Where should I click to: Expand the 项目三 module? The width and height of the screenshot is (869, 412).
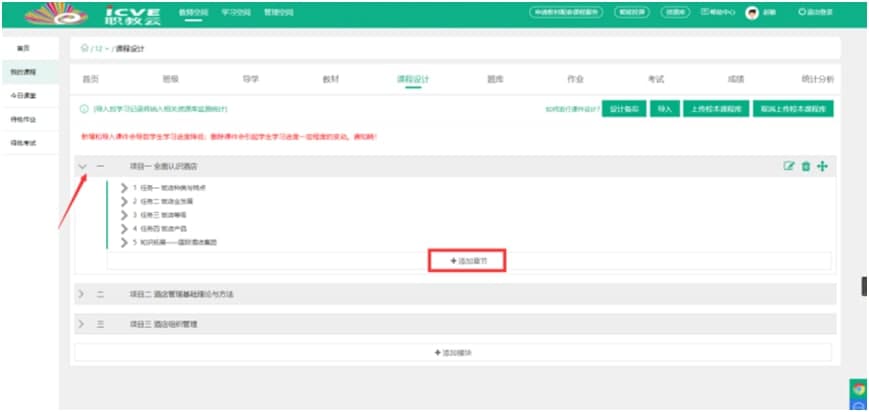(x=81, y=324)
